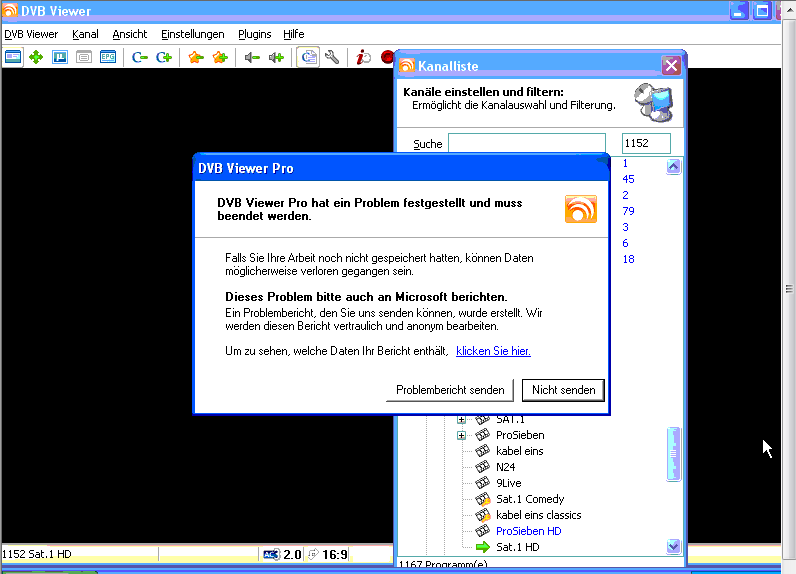This screenshot has height=574, width=796.
Task: Click the channel number field showing 1152
Action: 646,143
